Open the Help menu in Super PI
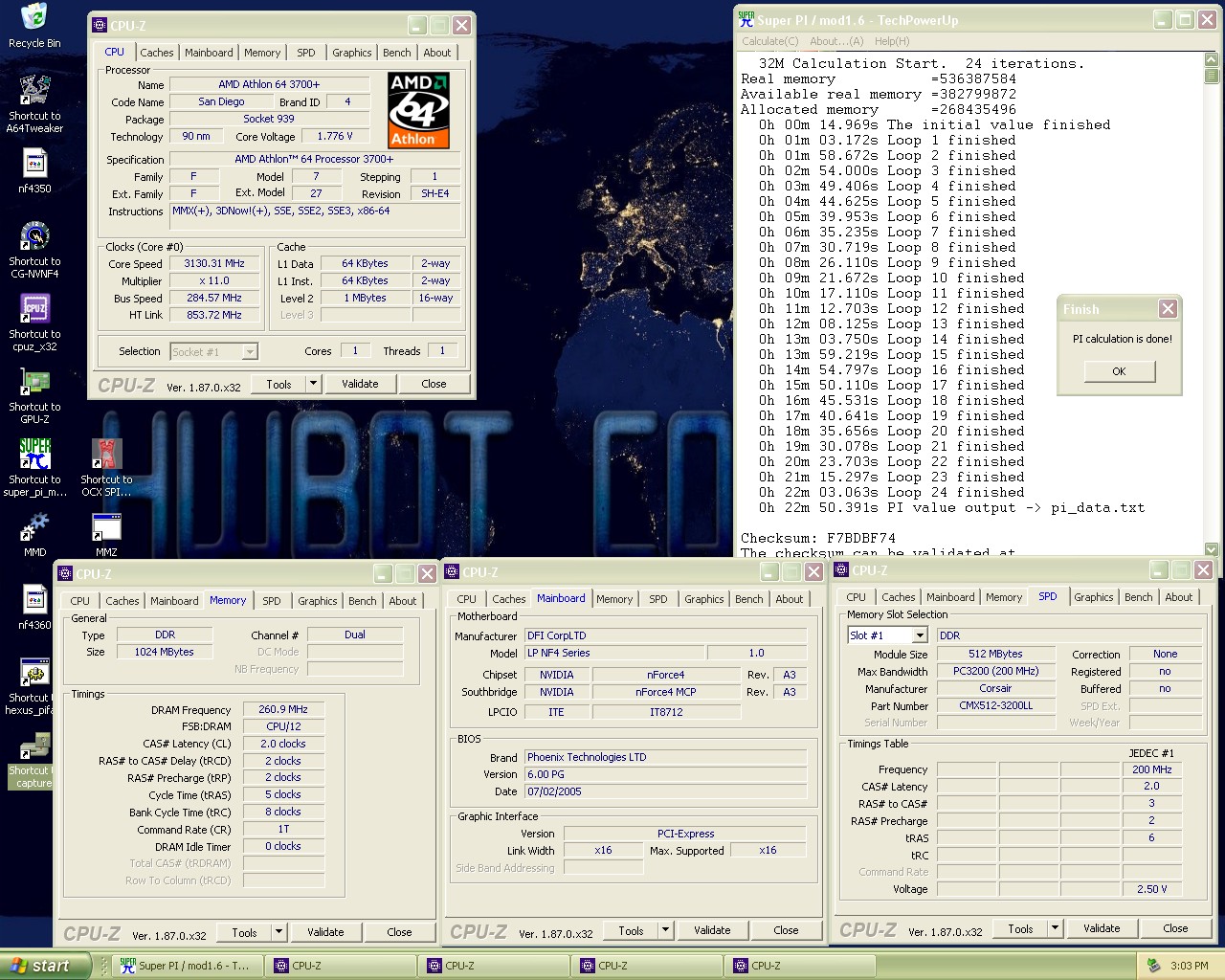Viewport: 1225px width, 980px height. [x=892, y=41]
